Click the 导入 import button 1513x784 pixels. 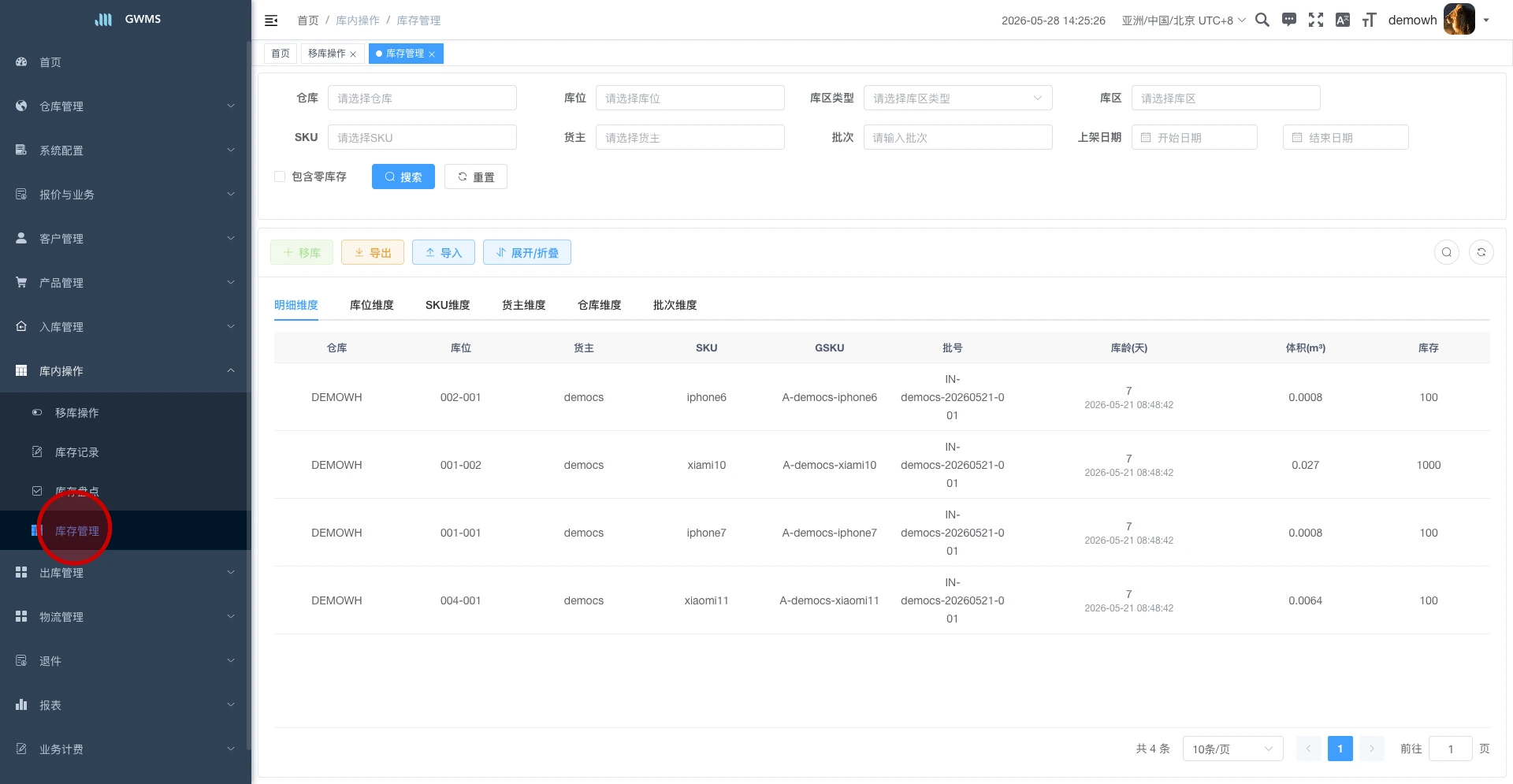pos(444,253)
